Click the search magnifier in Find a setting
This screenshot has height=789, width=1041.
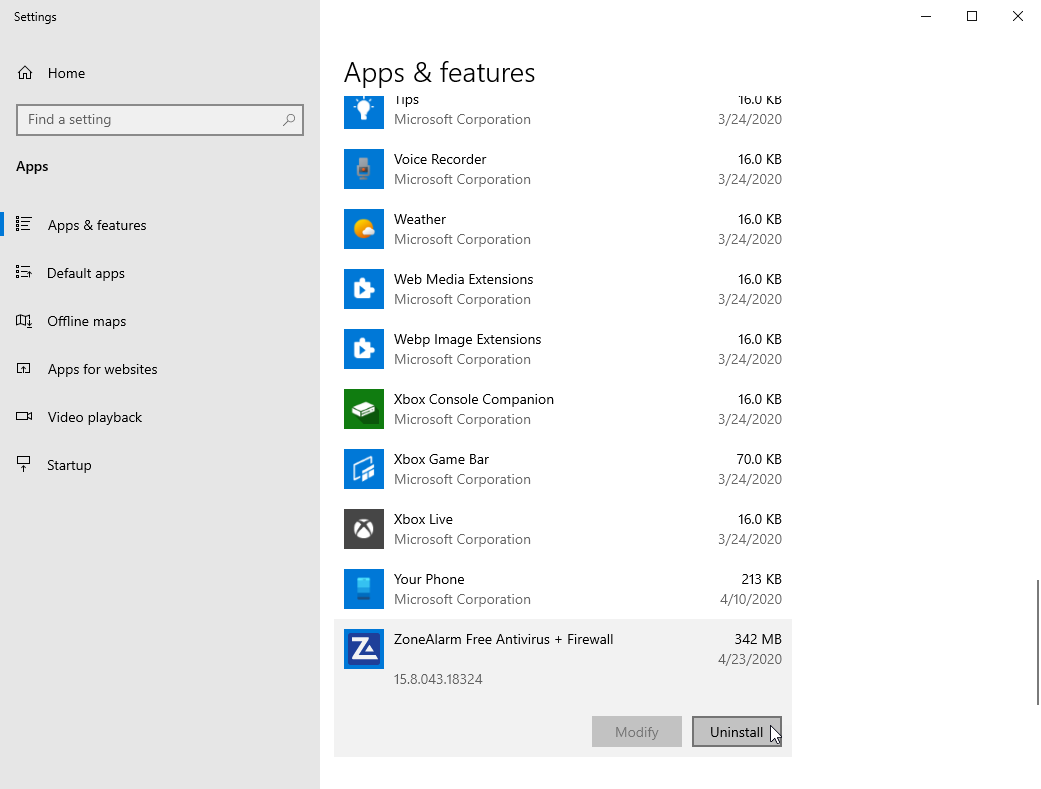click(x=289, y=120)
